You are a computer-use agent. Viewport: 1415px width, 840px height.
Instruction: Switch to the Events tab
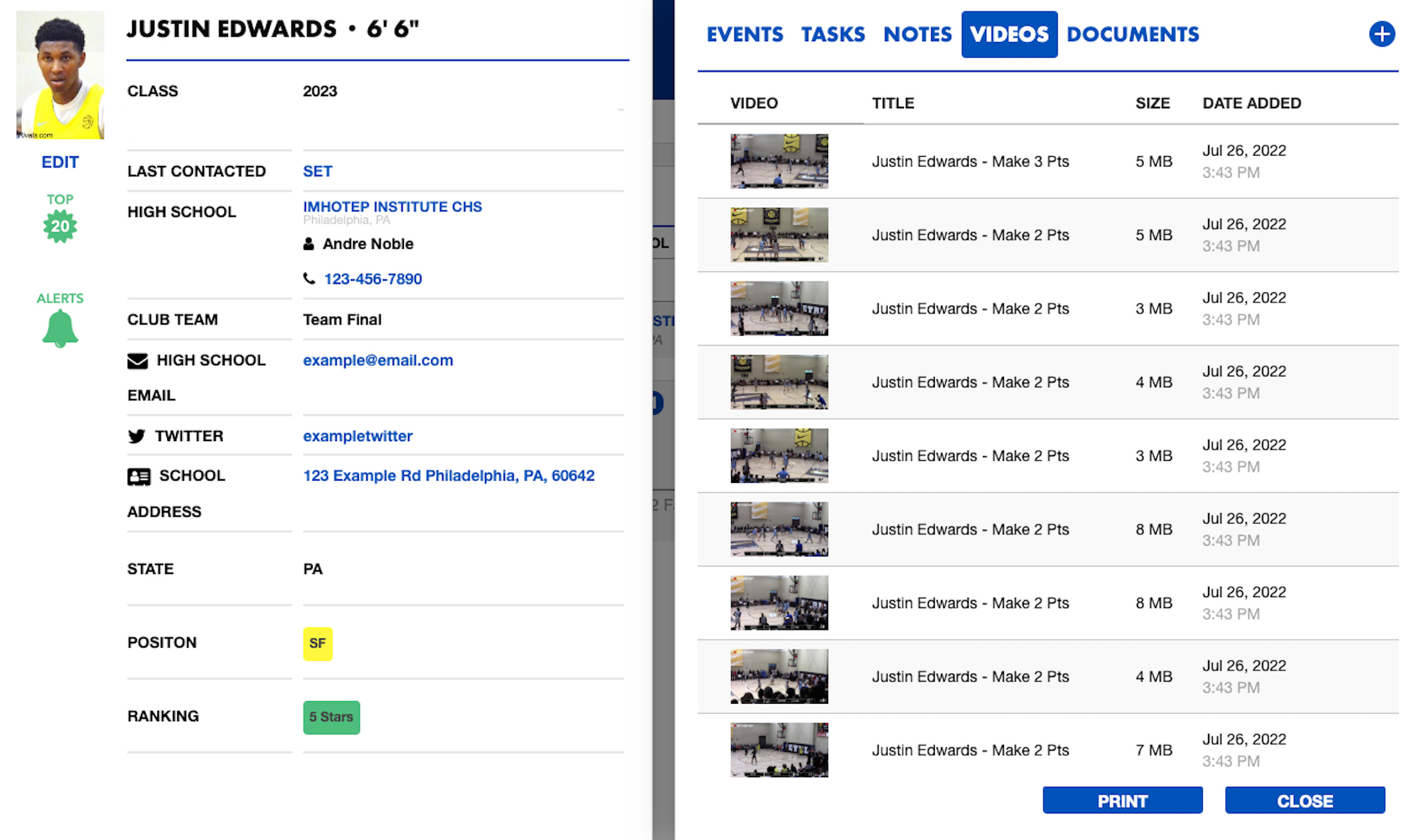tap(744, 34)
